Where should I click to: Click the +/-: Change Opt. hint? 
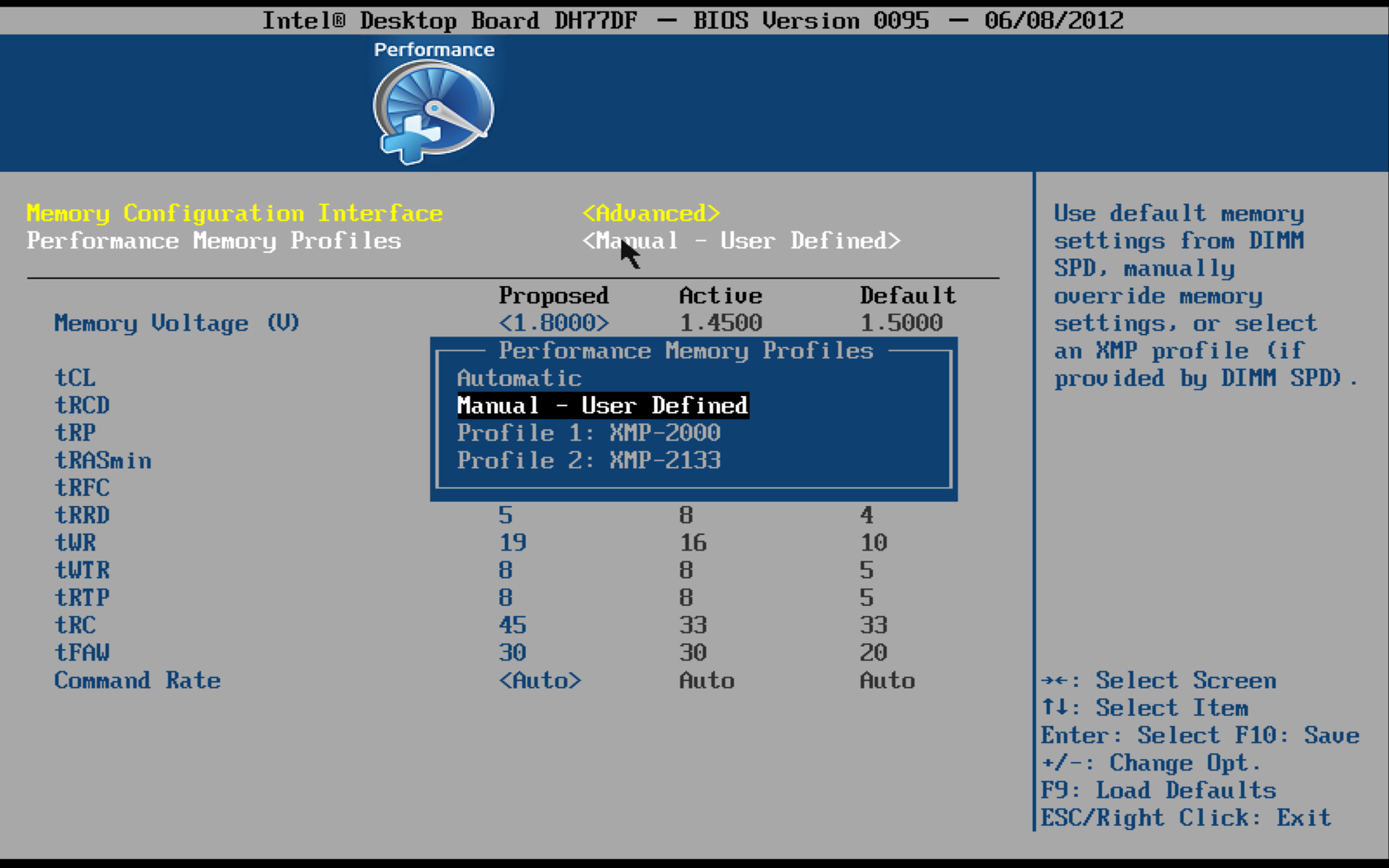click(x=1152, y=762)
